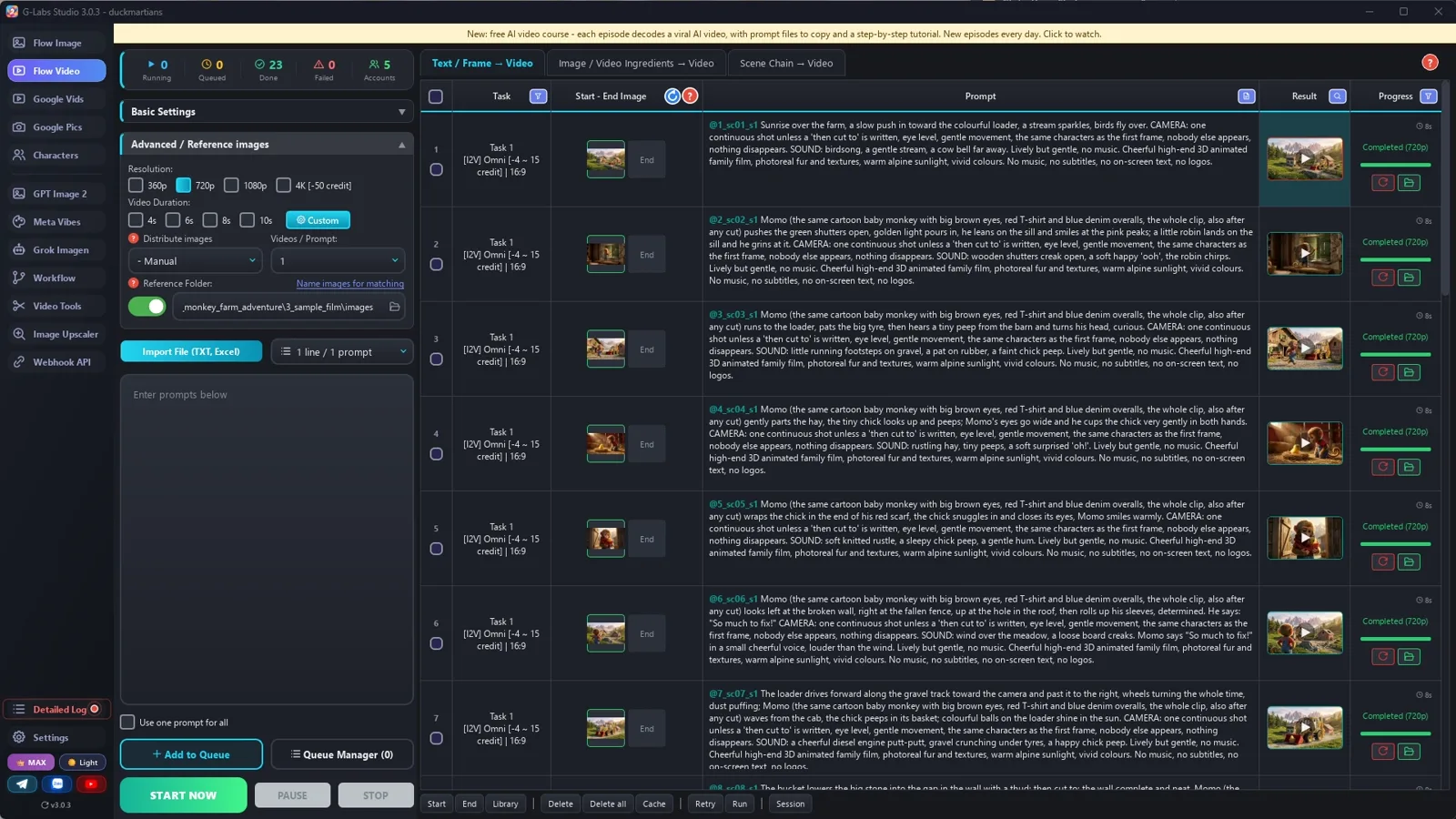1456x819 pixels.
Task: Open the Flow Image sidebar section
Action: [56, 43]
